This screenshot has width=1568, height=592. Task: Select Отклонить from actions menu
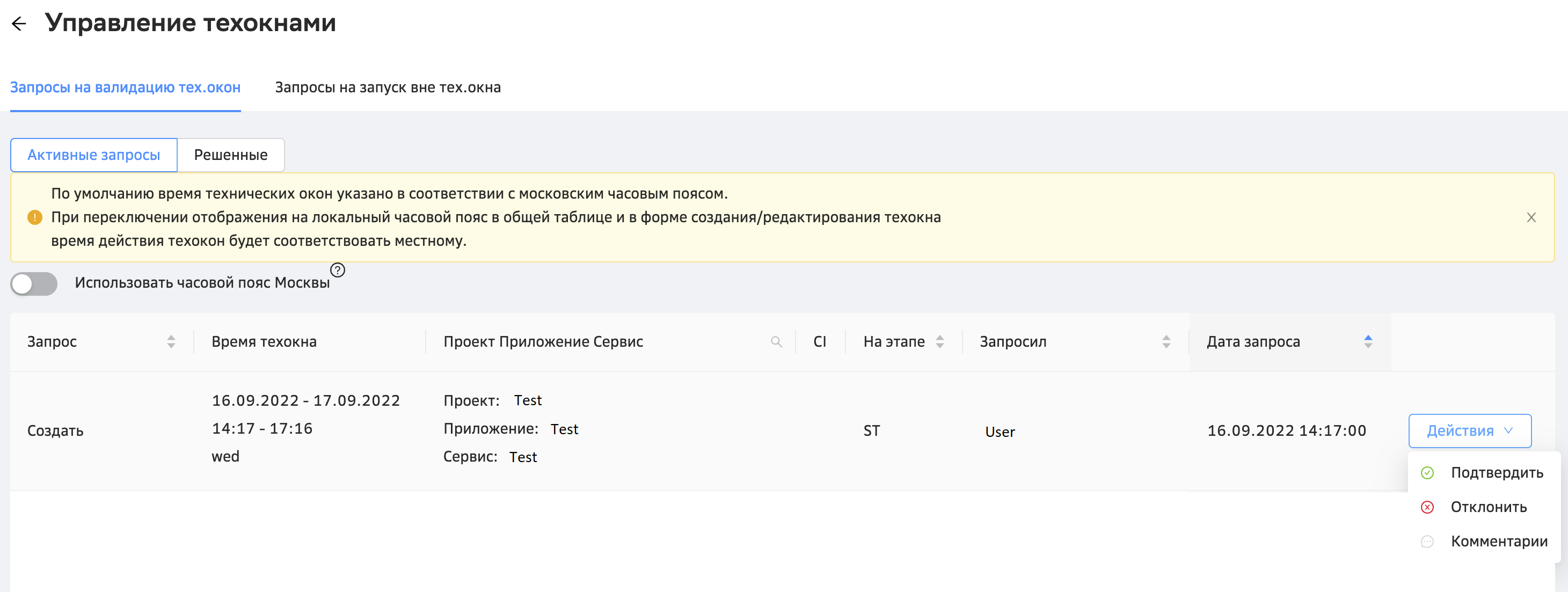point(1488,507)
